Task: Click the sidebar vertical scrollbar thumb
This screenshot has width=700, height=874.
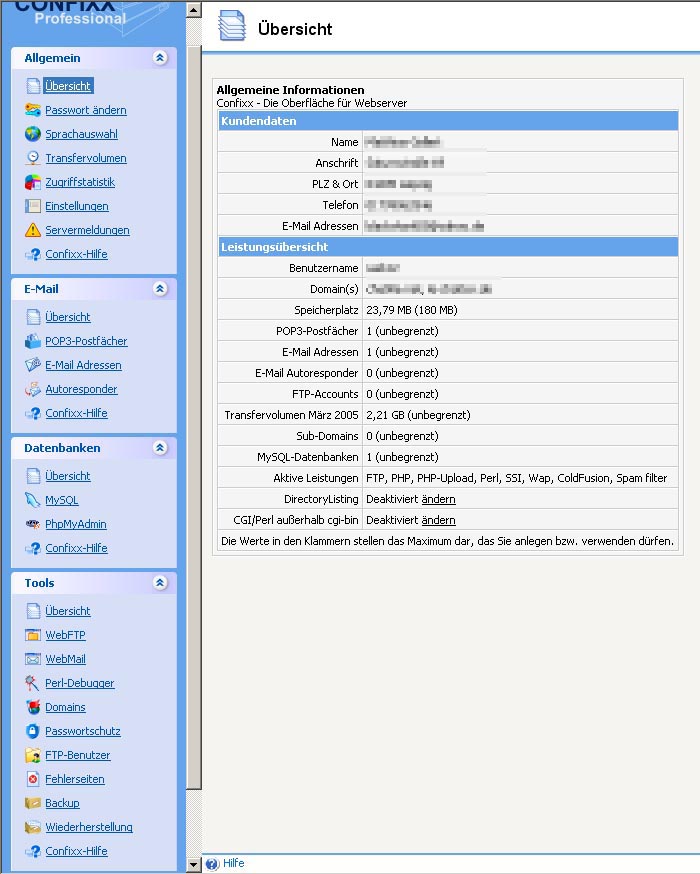Action: click(193, 417)
